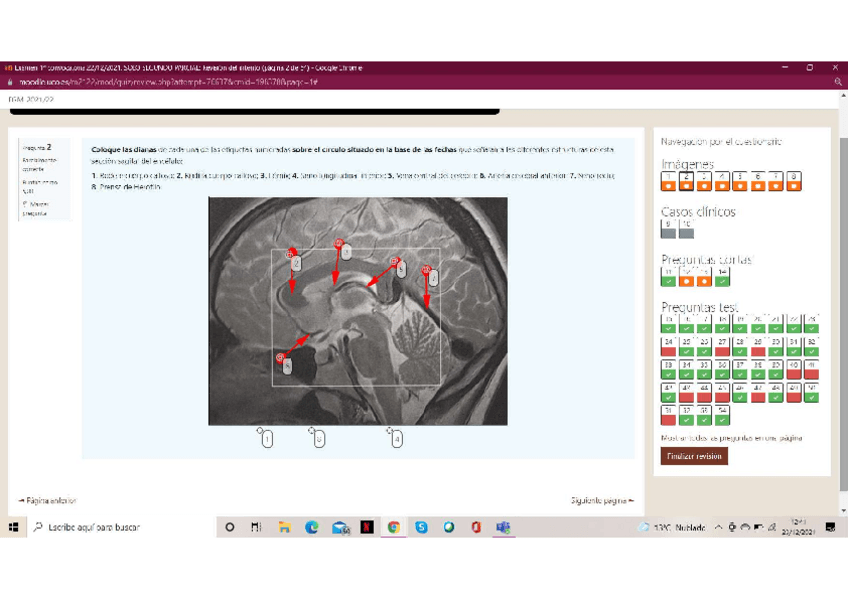Select unplaced label 1 below the MRI image
Viewport: 848px width, 599px height.
[267, 439]
